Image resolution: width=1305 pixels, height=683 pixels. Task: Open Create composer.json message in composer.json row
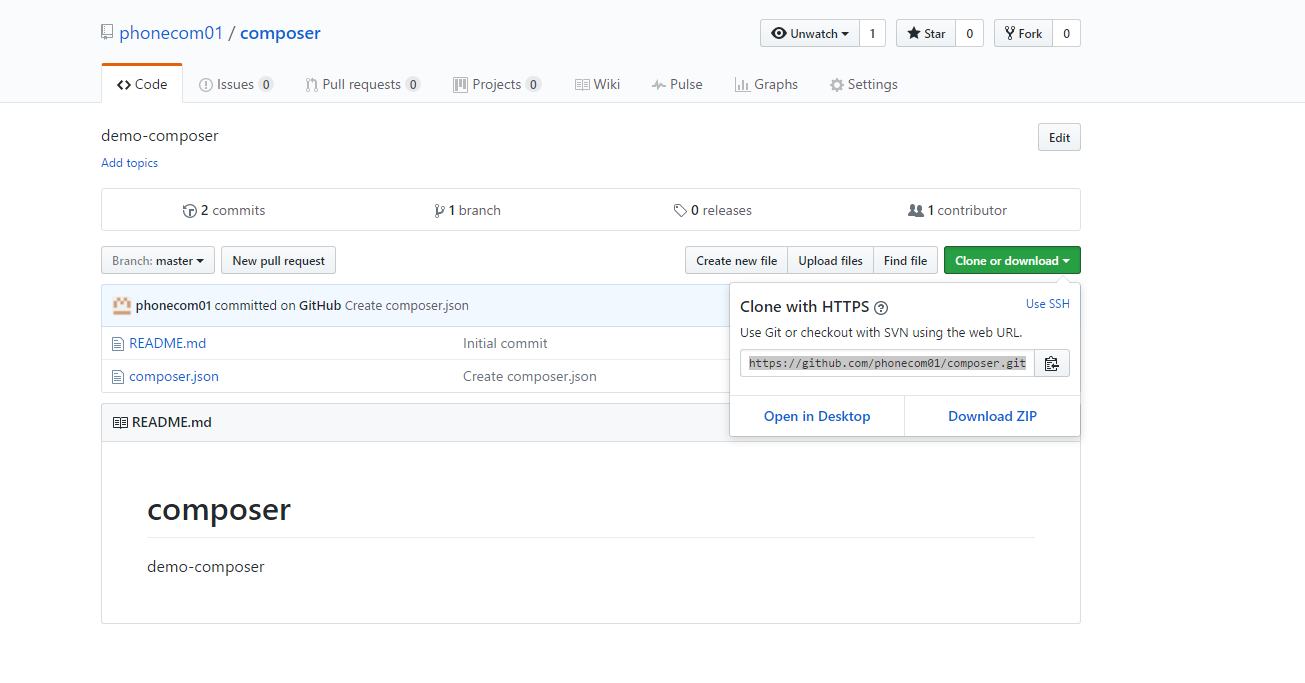click(x=530, y=377)
